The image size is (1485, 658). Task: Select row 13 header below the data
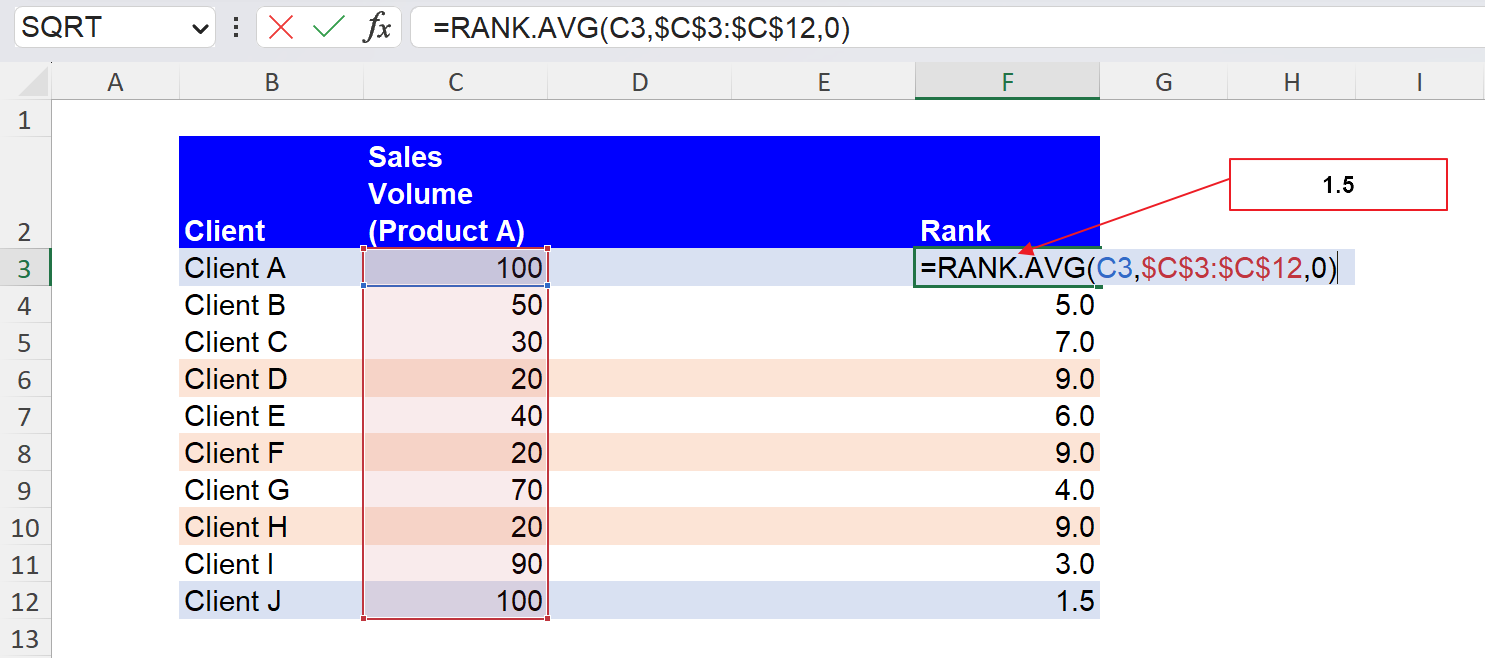pyautogui.click(x=25, y=637)
